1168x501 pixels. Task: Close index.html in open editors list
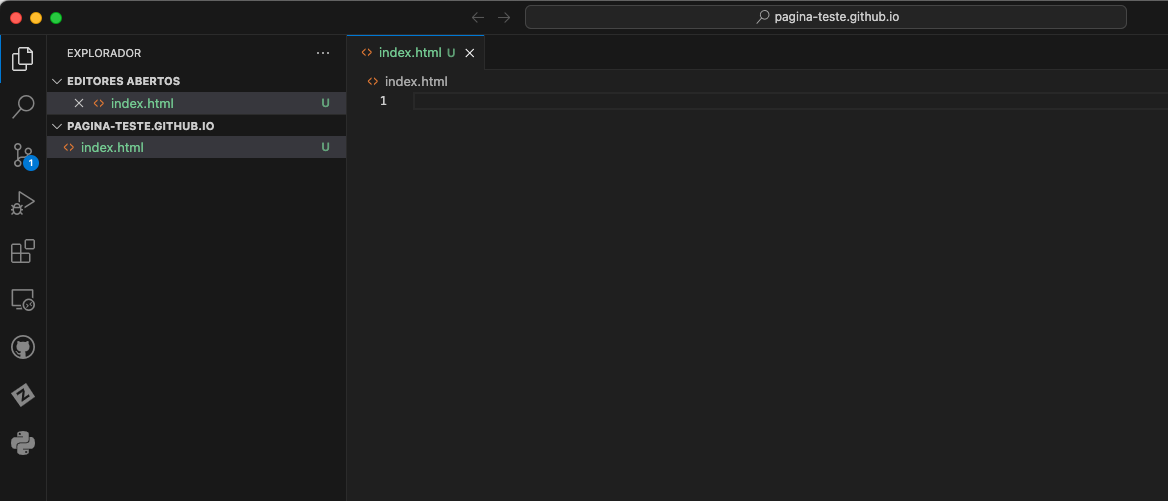click(79, 103)
